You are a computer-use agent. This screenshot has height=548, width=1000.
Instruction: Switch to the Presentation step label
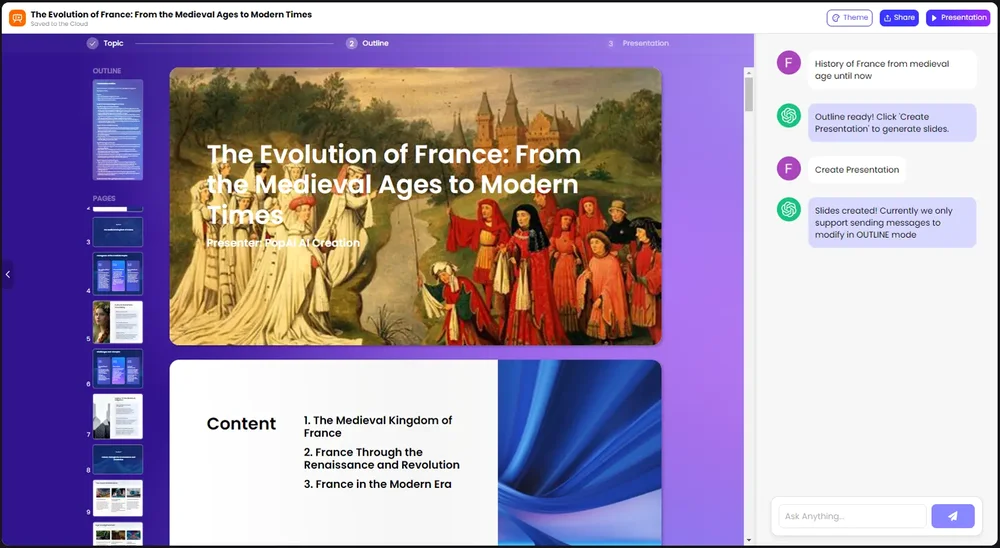click(645, 44)
